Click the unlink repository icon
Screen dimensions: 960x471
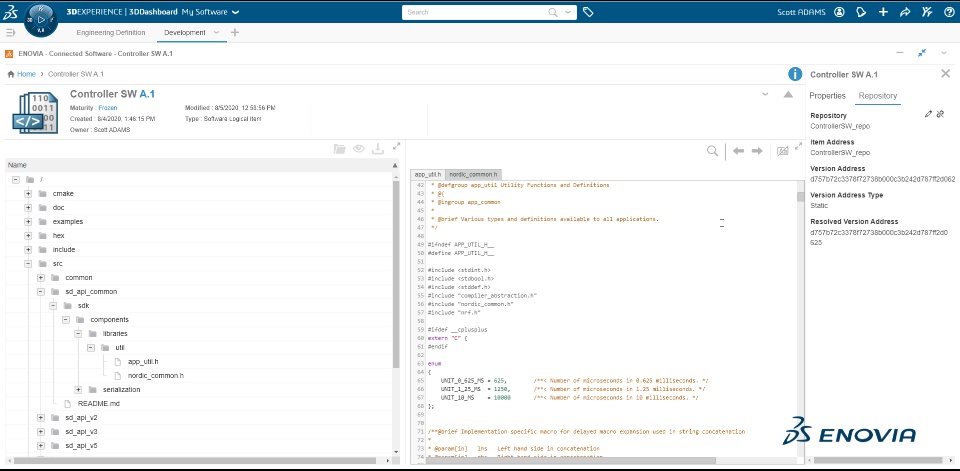click(x=940, y=114)
